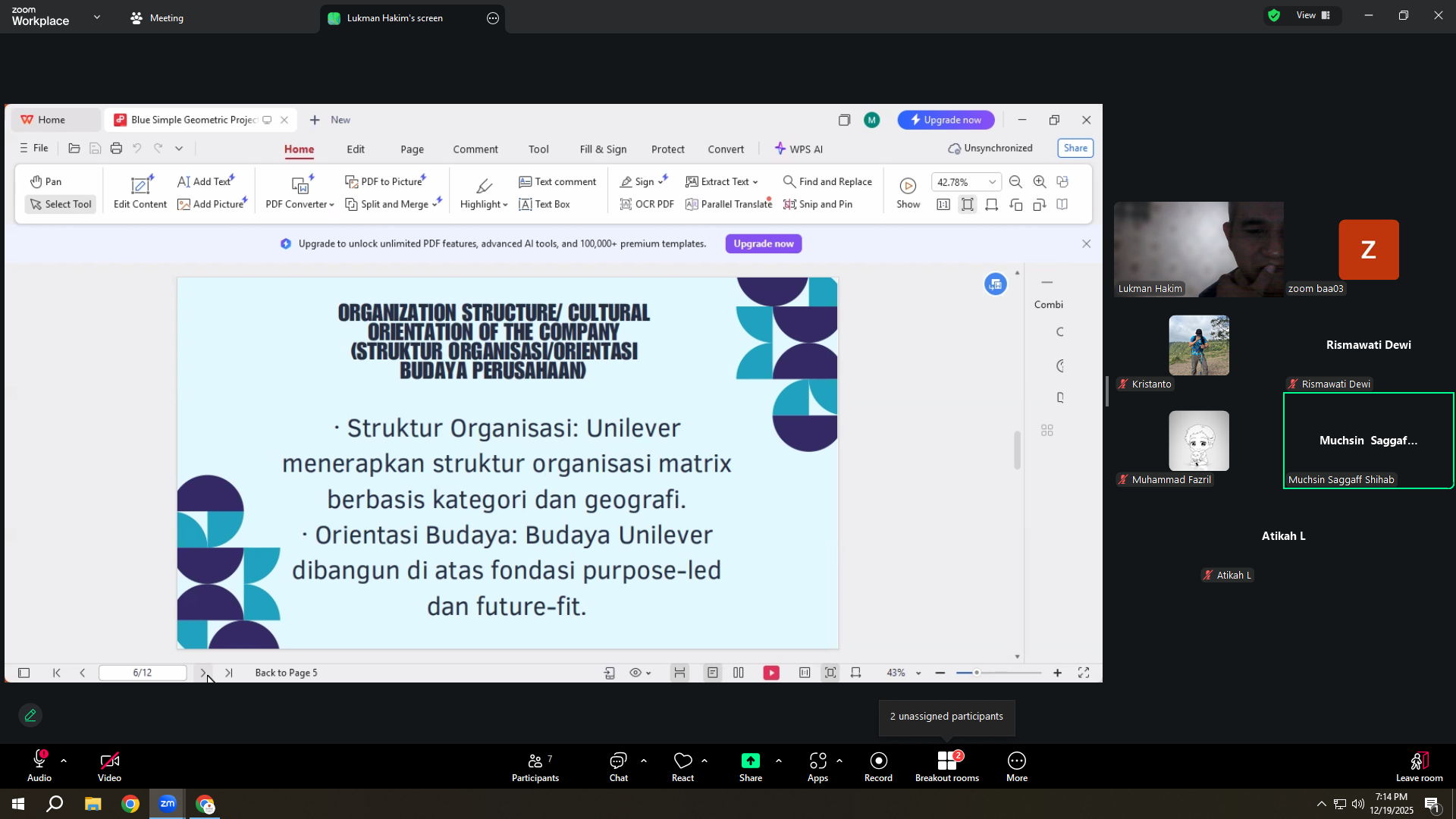The image size is (1456, 819).
Task: Select the Pan tool
Action: coord(46,182)
